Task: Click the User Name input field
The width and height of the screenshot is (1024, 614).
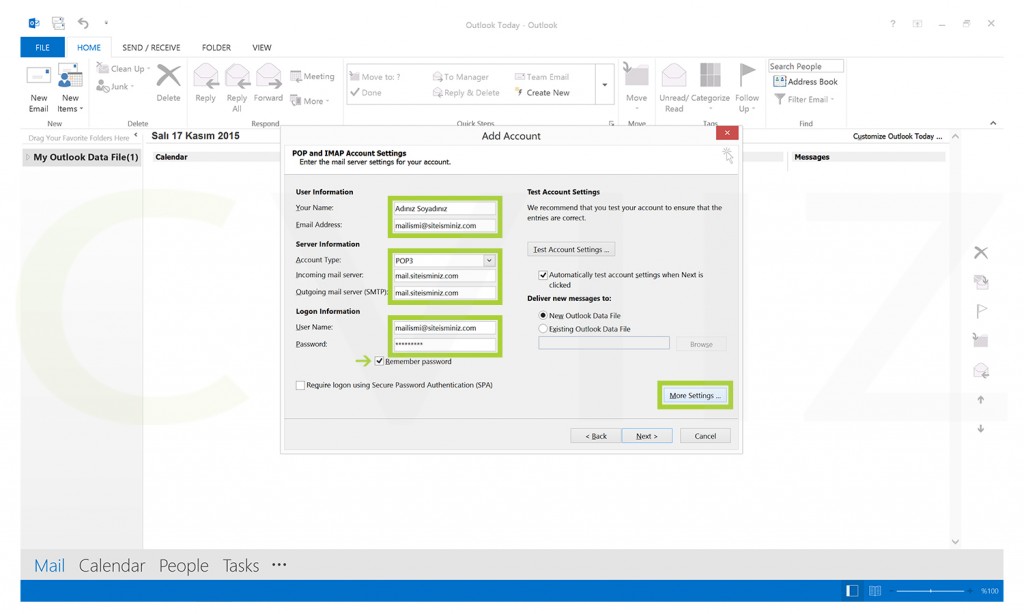Action: pos(444,328)
